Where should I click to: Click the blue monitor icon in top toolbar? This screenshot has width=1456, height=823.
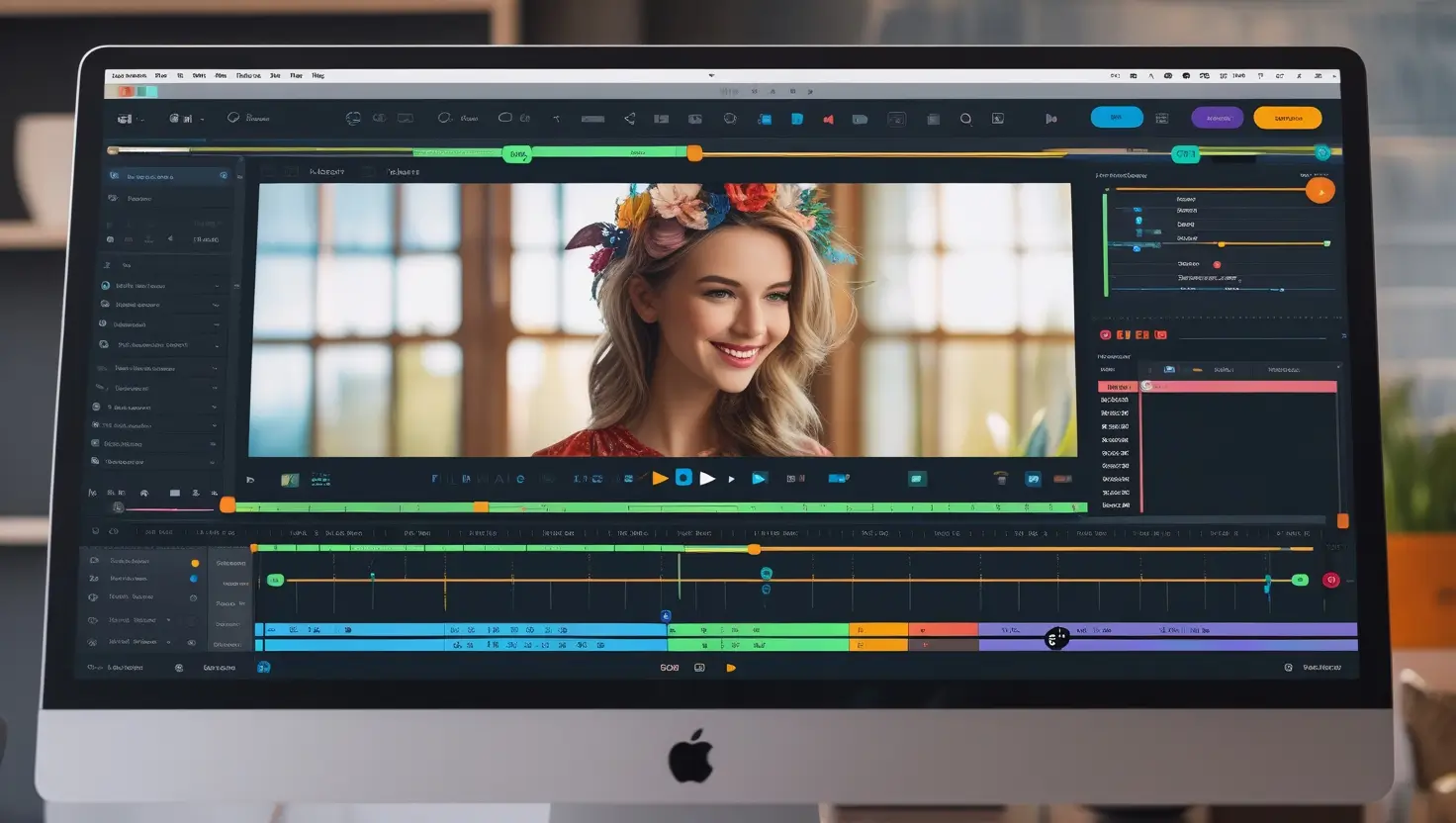coord(765,120)
